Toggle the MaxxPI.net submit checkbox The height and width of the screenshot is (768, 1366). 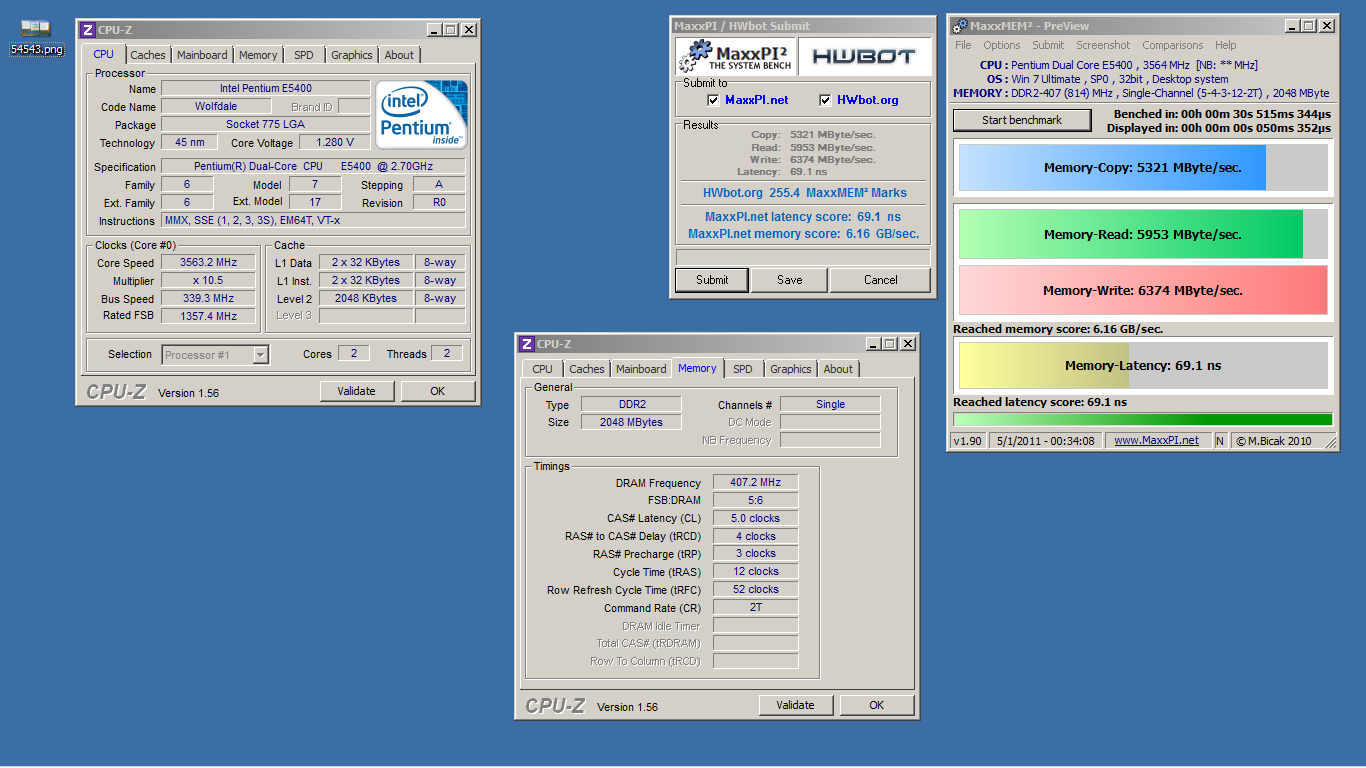713,100
